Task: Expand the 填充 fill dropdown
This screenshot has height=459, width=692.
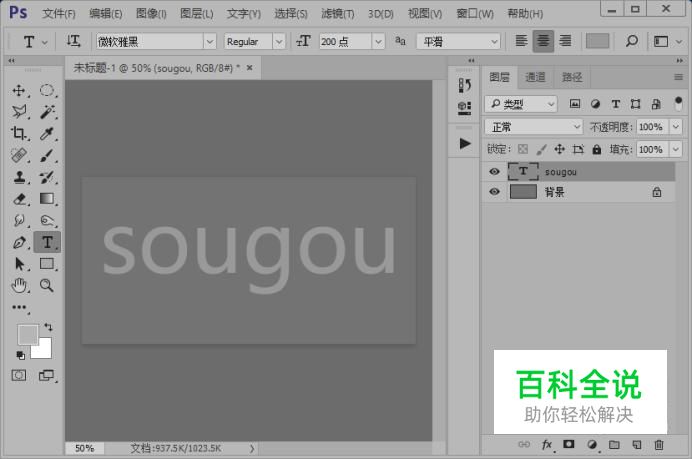Action: (676, 150)
